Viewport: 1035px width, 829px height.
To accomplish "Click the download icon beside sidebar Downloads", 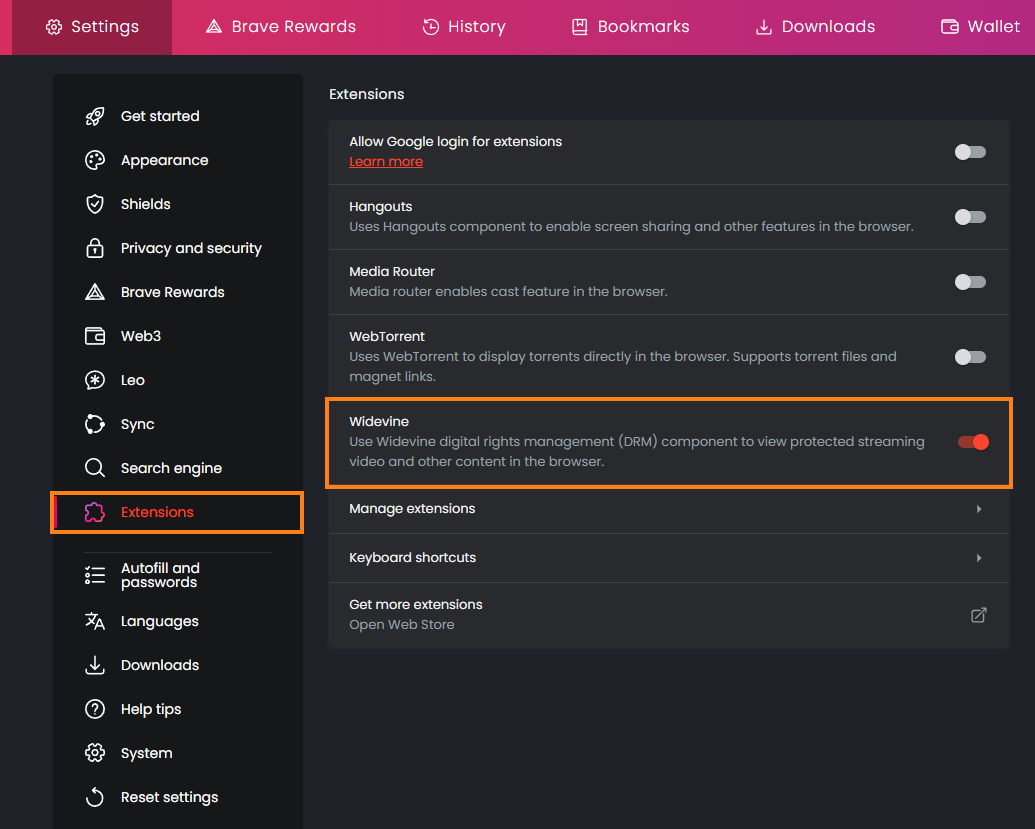I will pyautogui.click(x=95, y=665).
